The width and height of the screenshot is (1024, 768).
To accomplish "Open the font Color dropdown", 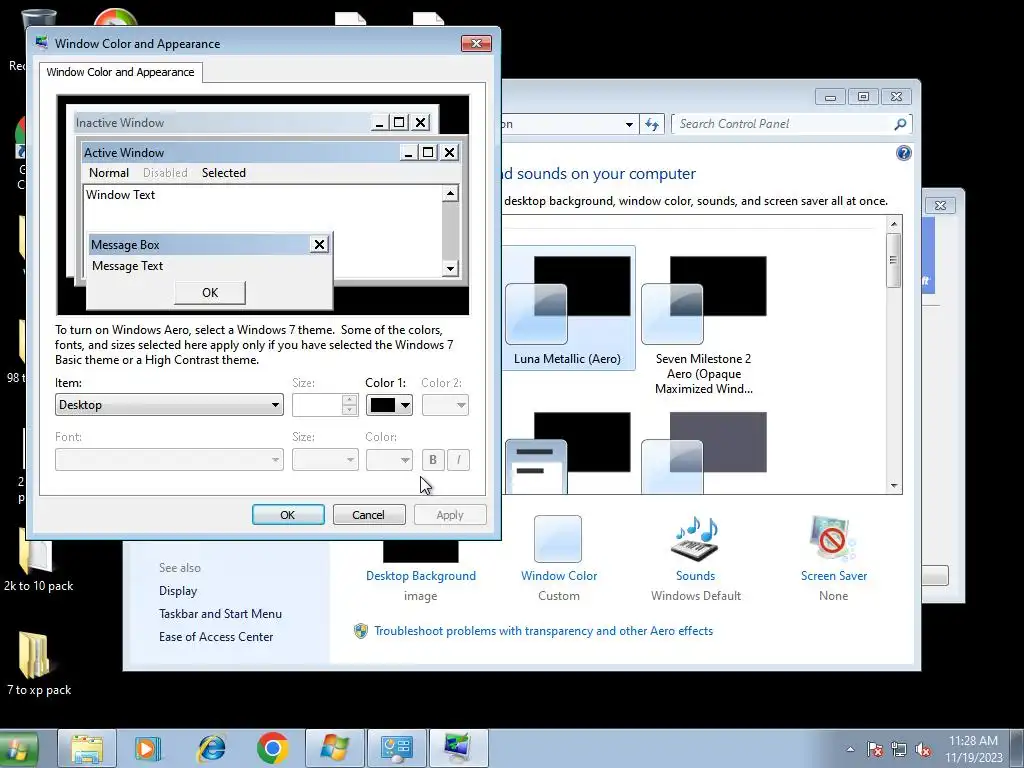I will pyautogui.click(x=389, y=460).
